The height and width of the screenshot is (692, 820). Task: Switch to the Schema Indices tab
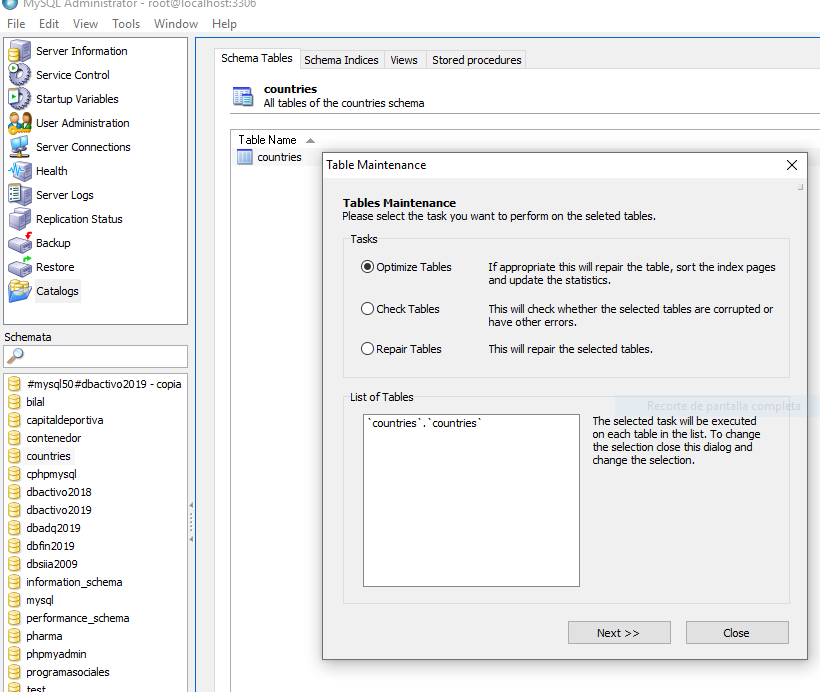click(x=341, y=60)
